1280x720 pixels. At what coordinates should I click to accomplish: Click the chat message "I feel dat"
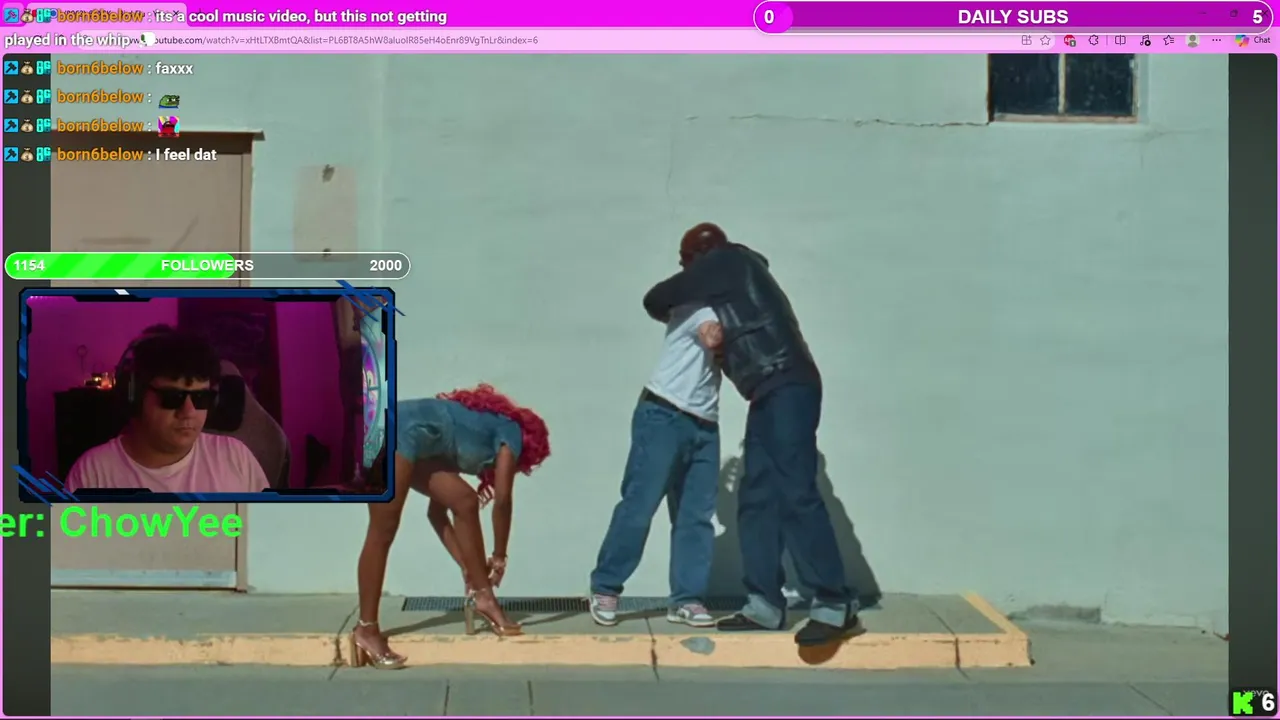click(x=186, y=154)
